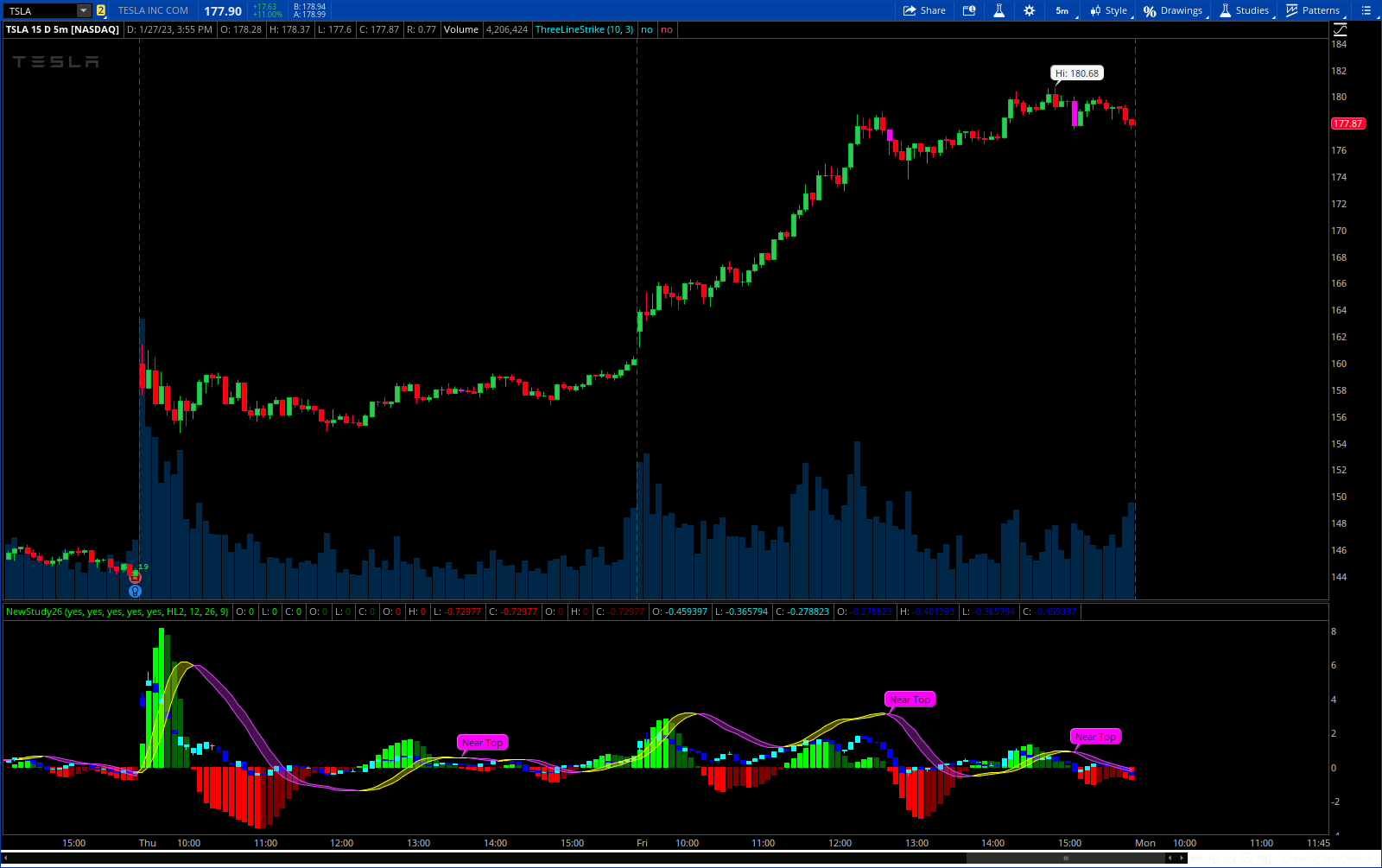Open the Drawings menu
1382x868 pixels.
(1172, 10)
